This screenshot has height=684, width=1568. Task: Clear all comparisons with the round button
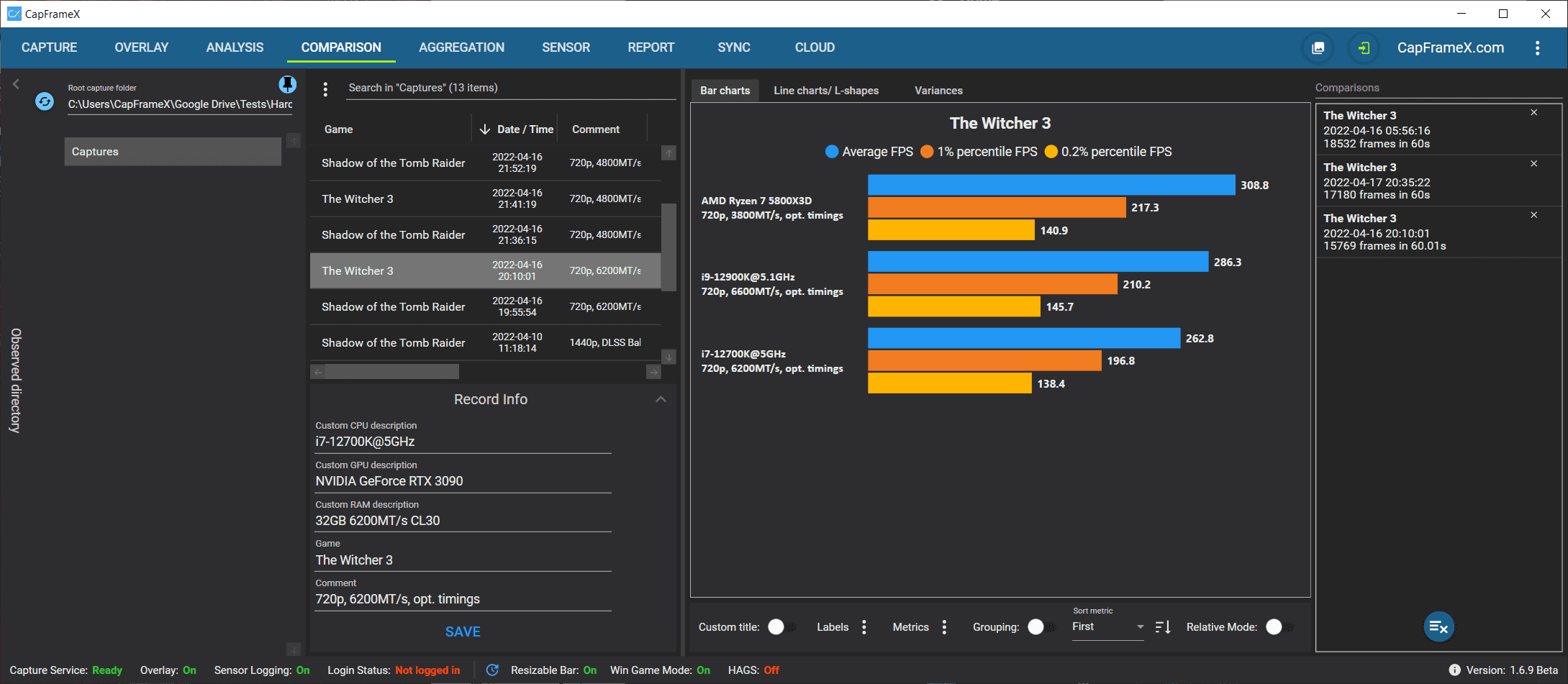[x=1438, y=627]
